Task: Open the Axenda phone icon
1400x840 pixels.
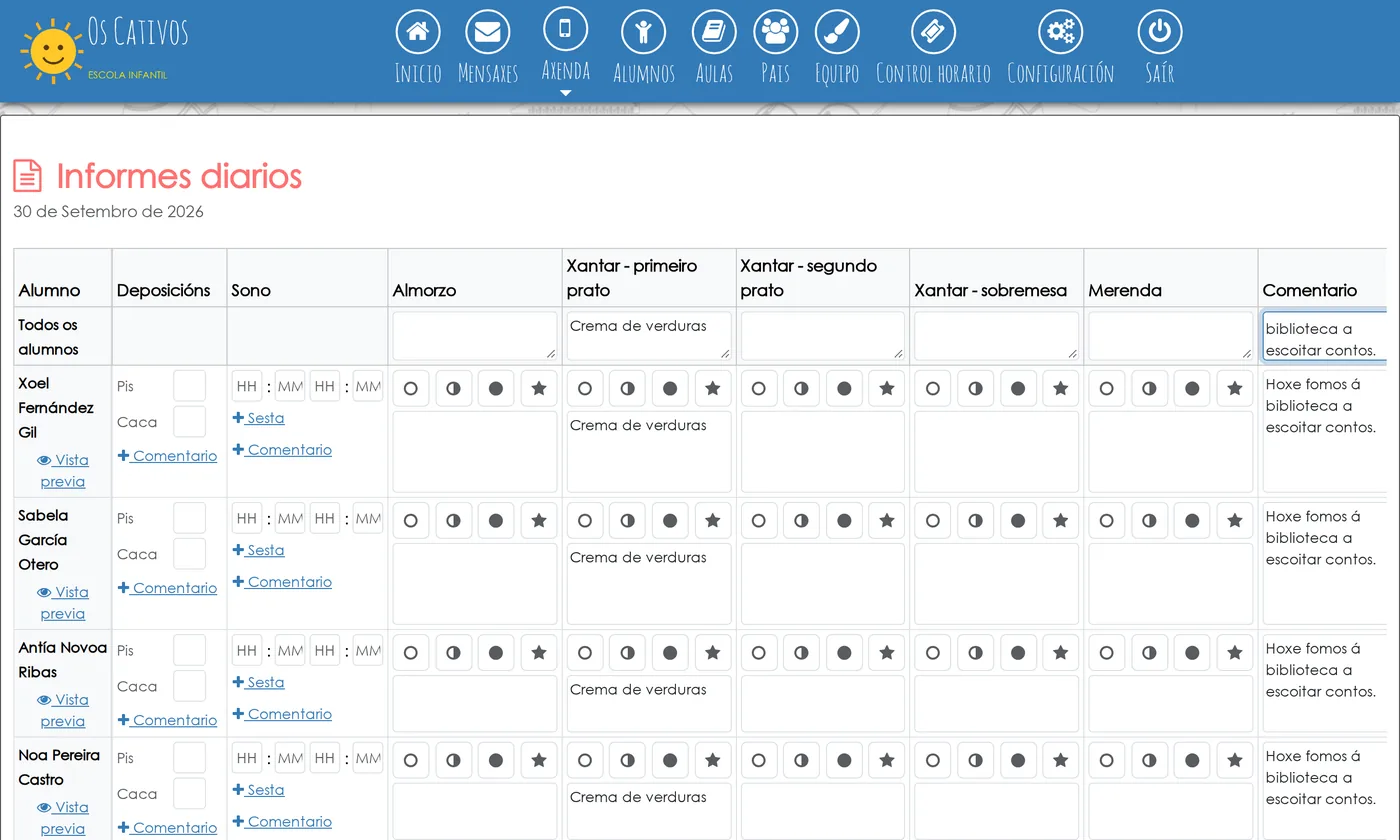Action: pos(566,28)
